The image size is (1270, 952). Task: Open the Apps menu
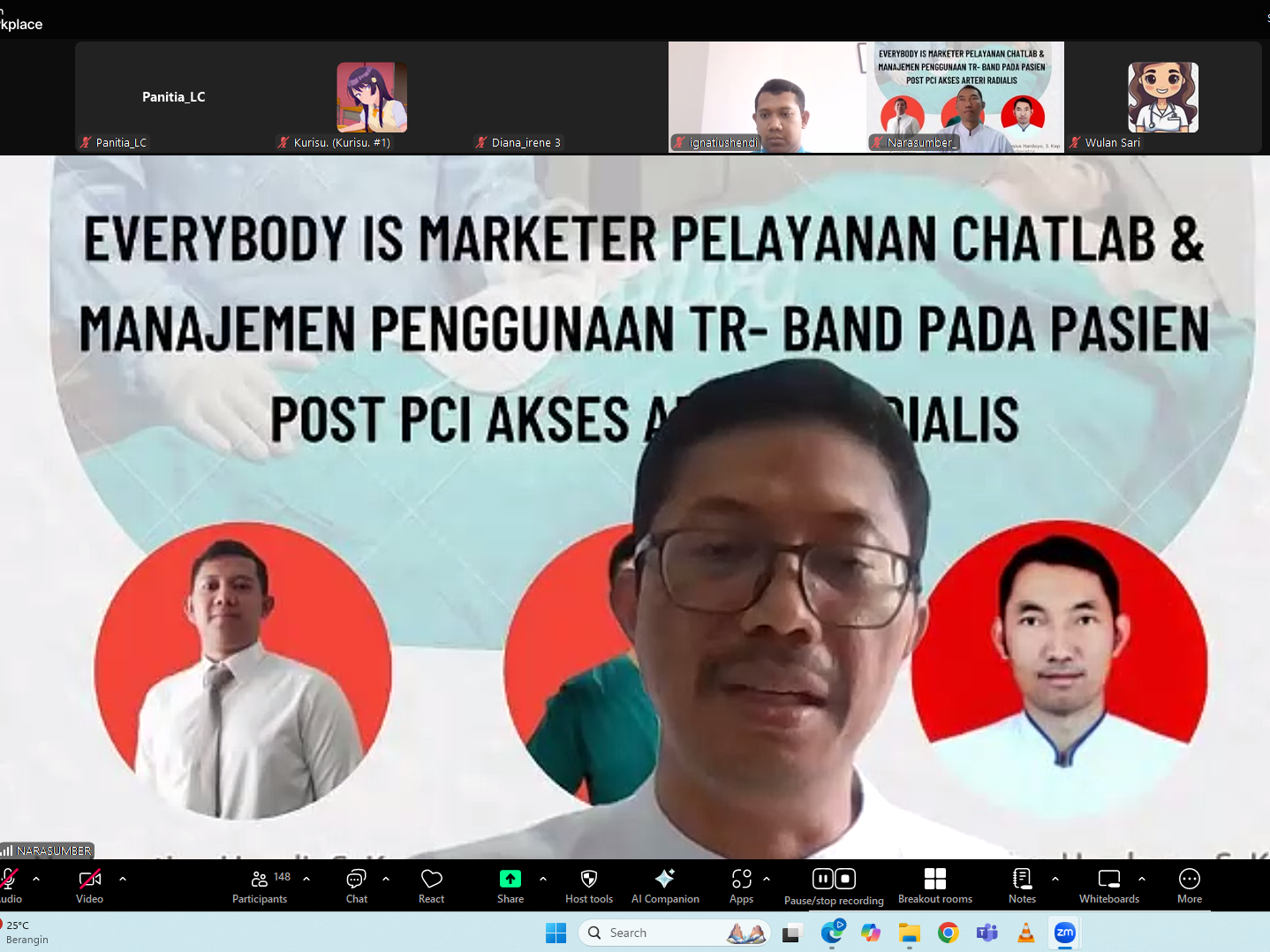click(x=741, y=886)
